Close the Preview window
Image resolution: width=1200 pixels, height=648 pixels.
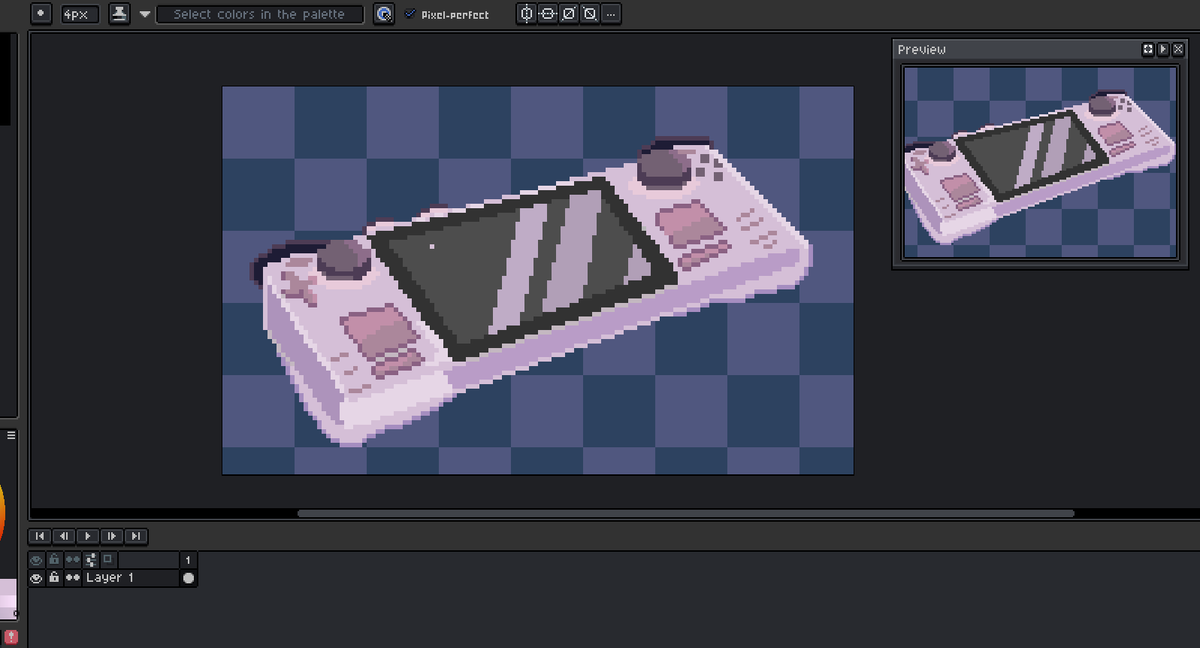click(1178, 49)
